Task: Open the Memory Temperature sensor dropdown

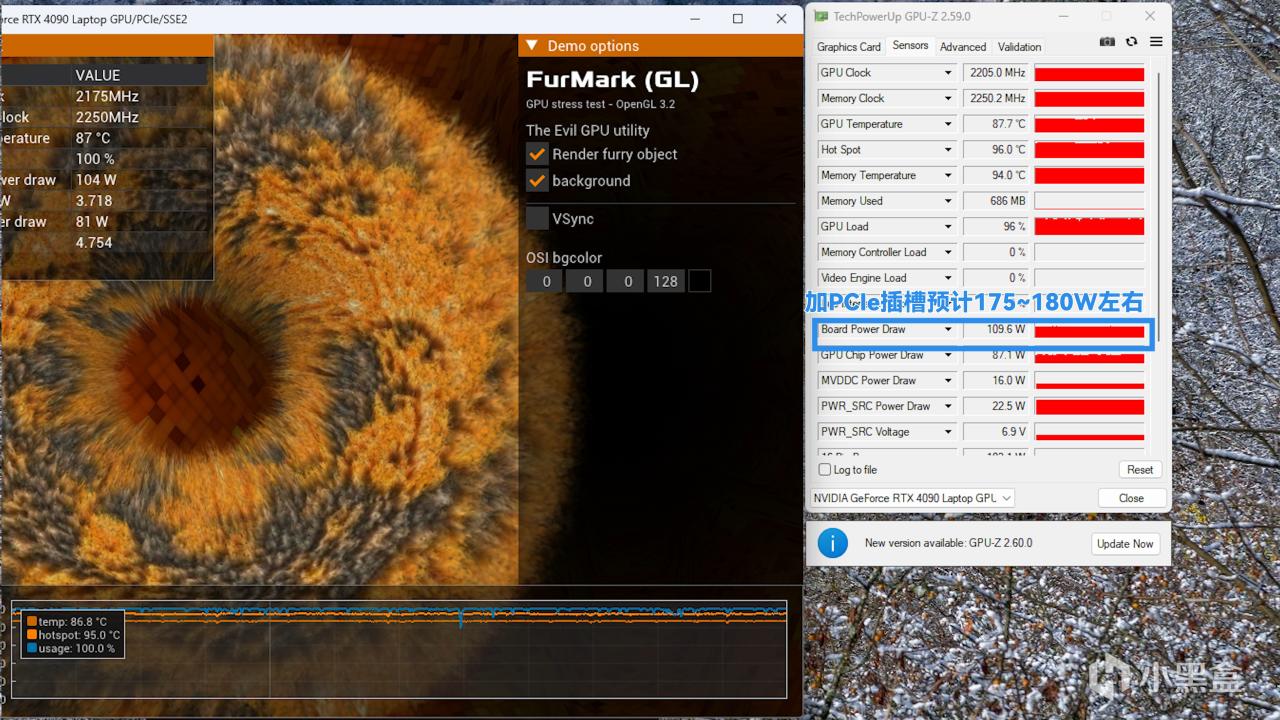Action: [948, 175]
